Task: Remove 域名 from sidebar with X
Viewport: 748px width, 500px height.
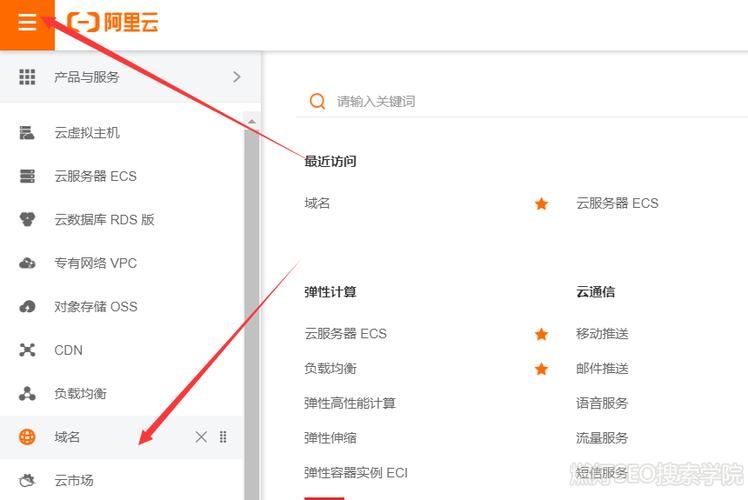Action: (201, 437)
